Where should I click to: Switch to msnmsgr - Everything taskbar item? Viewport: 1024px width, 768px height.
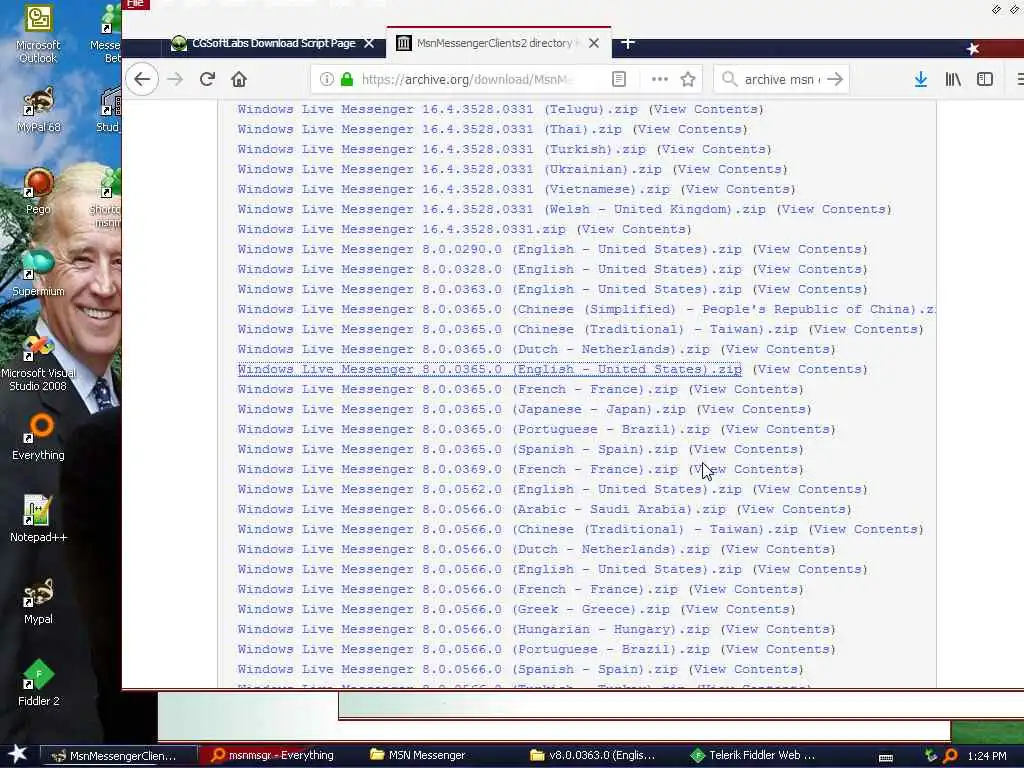(273, 756)
